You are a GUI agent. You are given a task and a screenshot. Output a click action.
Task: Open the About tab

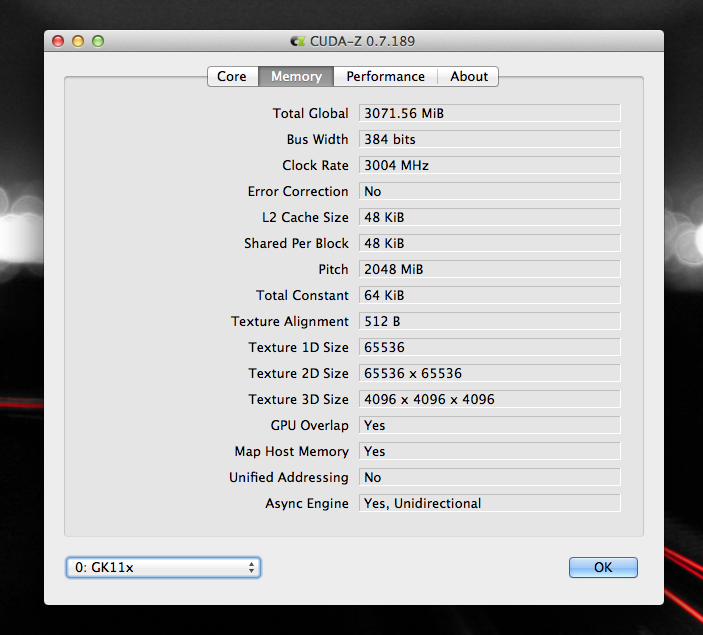[x=469, y=76]
